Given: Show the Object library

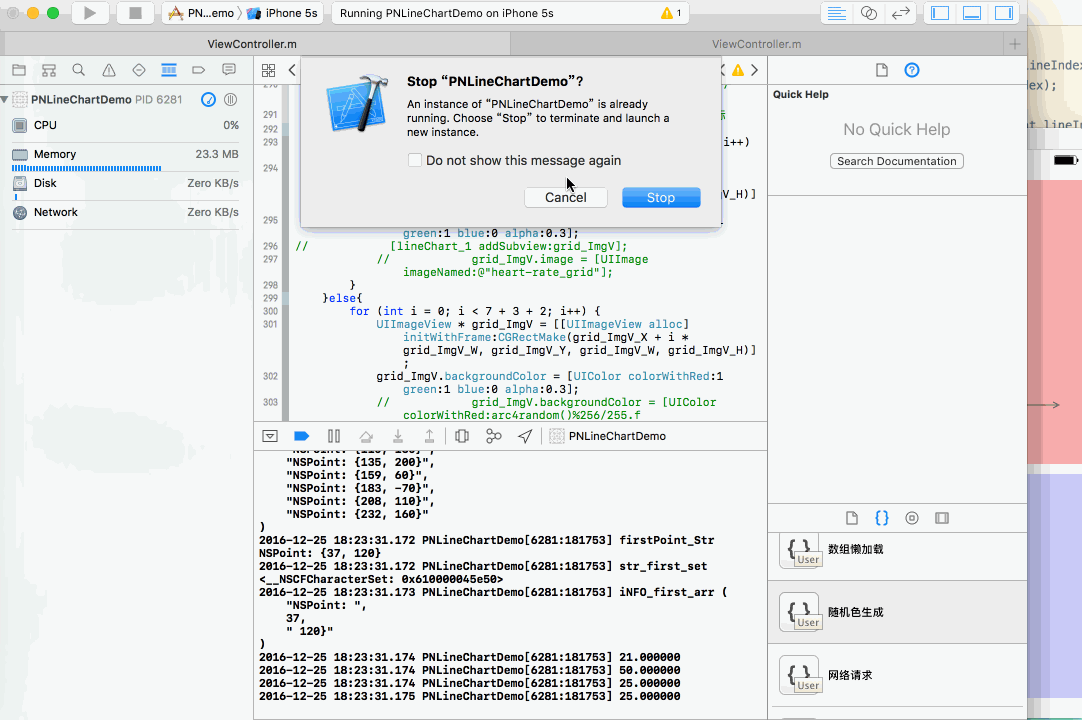Looking at the screenshot, I should (x=912, y=518).
